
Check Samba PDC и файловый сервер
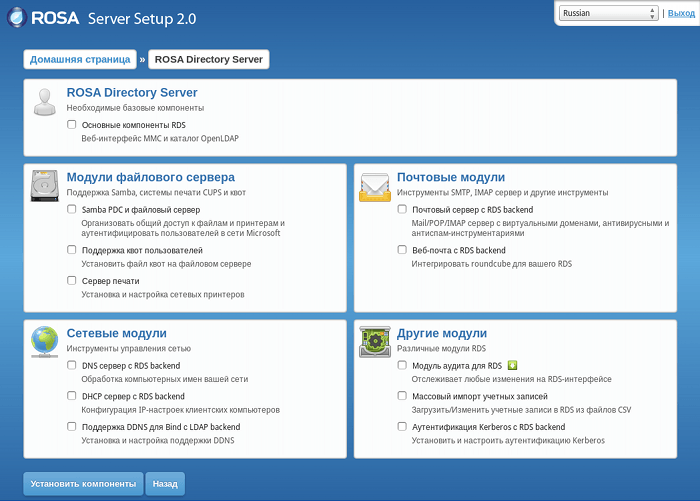71,209
